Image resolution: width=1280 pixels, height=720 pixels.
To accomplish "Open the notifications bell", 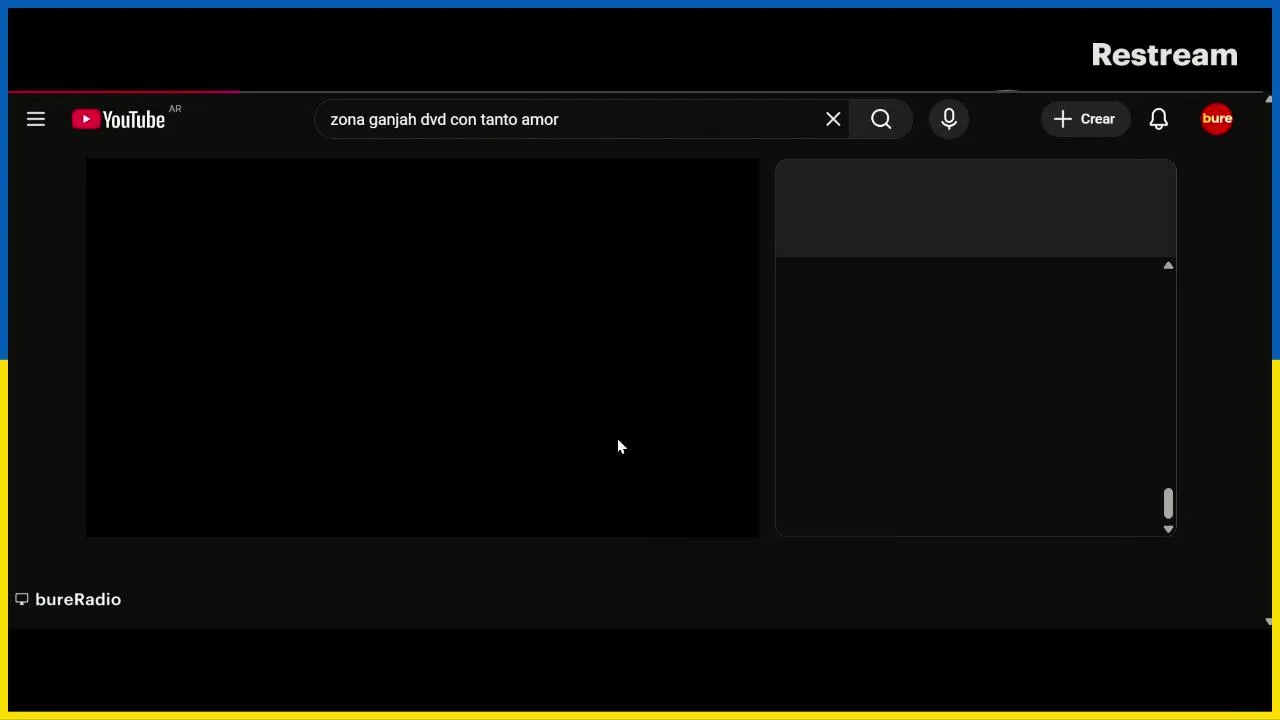I will (1159, 119).
